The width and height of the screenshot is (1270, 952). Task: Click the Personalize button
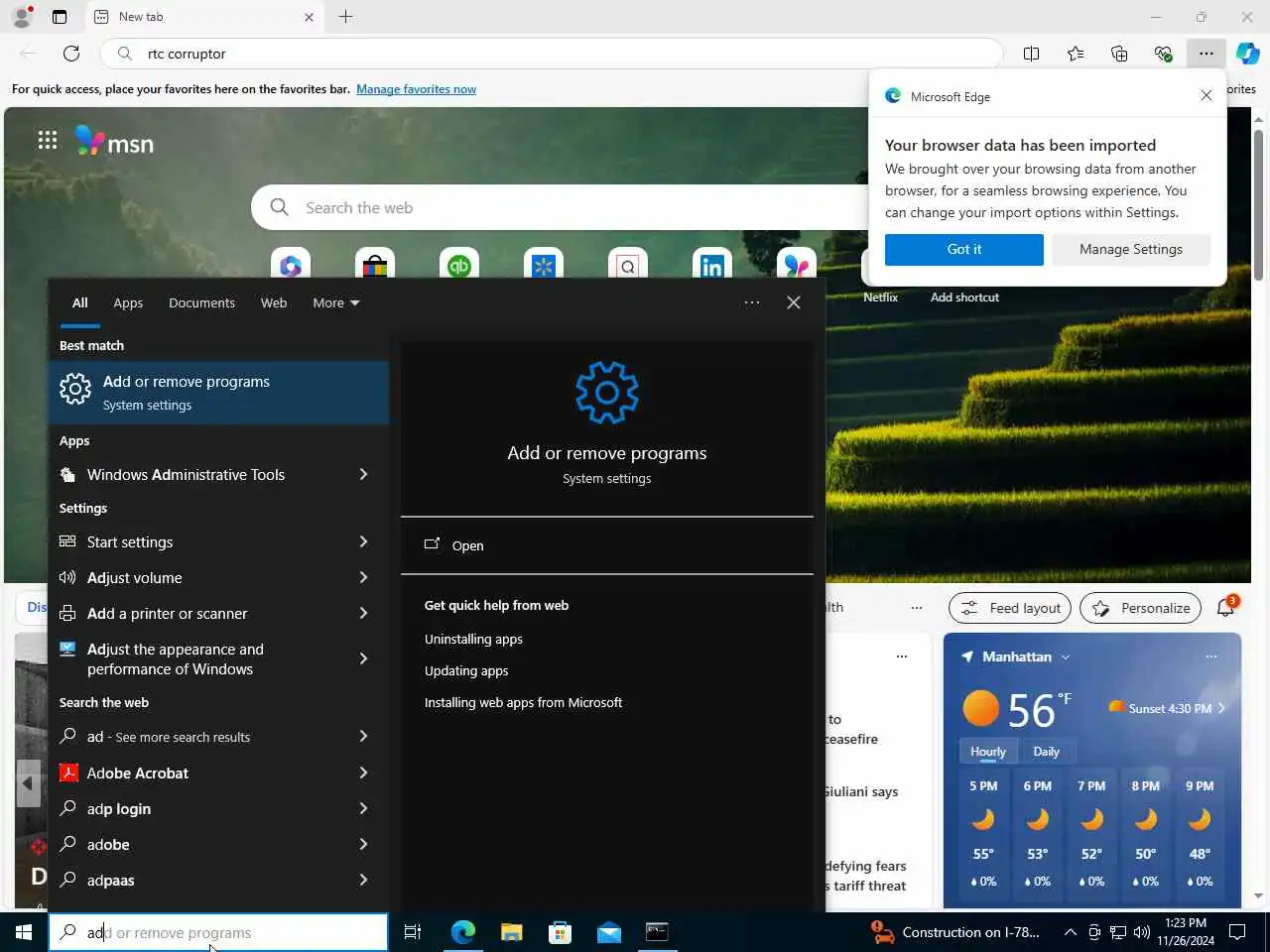[x=1141, y=608]
